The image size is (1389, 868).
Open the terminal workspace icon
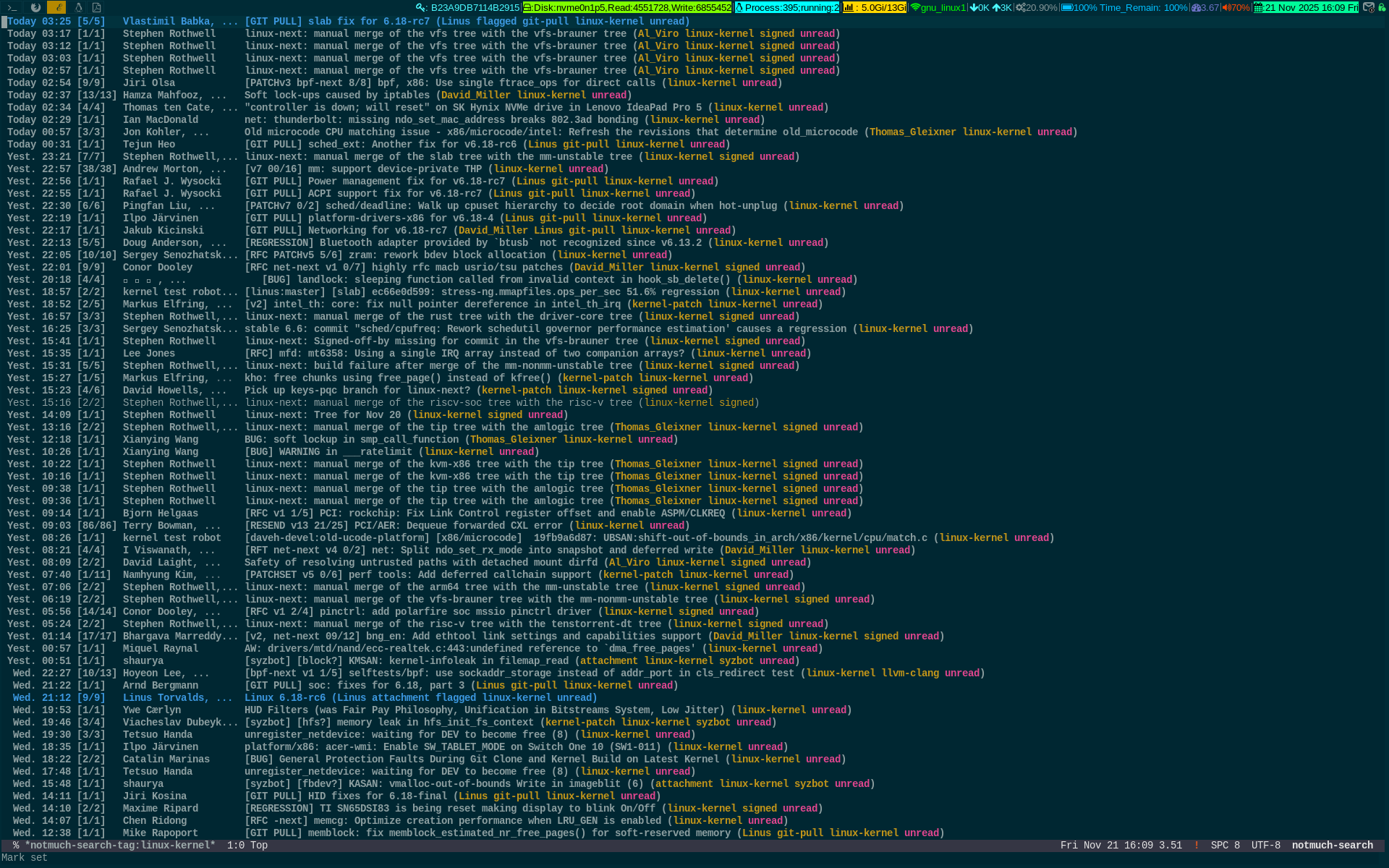tap(12, 7)
